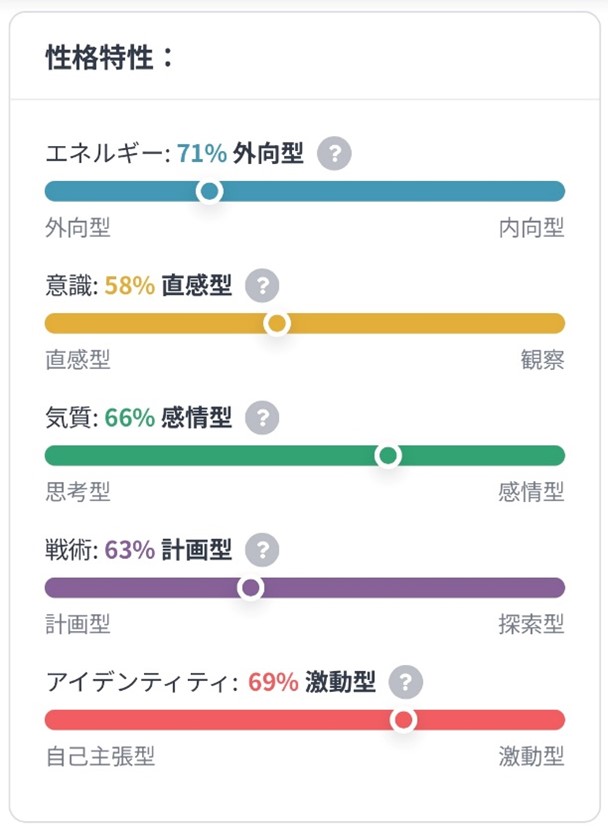Click the help icon beside 気質 感情型
608x840 pixels.
(263, 418)
